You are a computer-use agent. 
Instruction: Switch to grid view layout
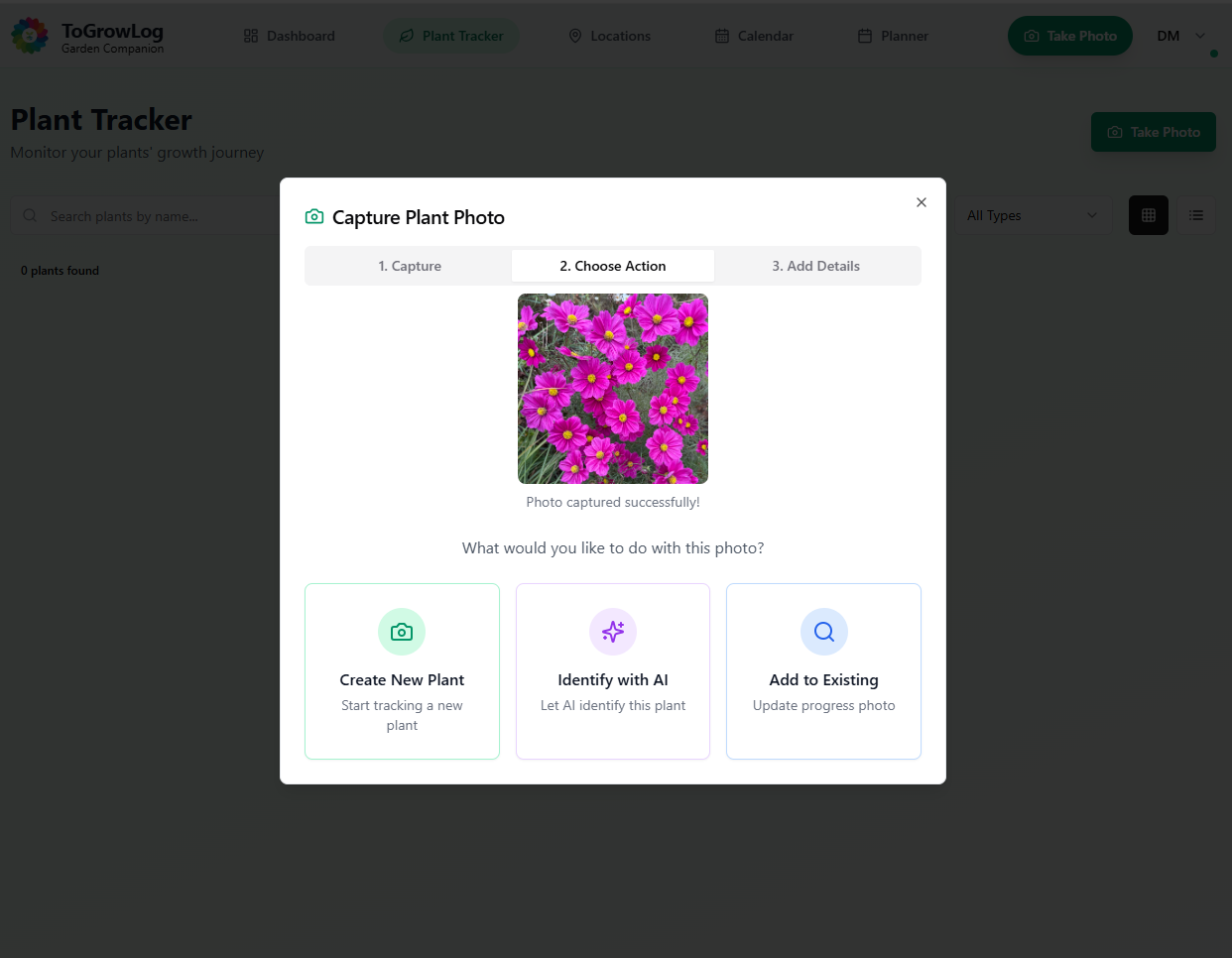[x=1149, y=215]
